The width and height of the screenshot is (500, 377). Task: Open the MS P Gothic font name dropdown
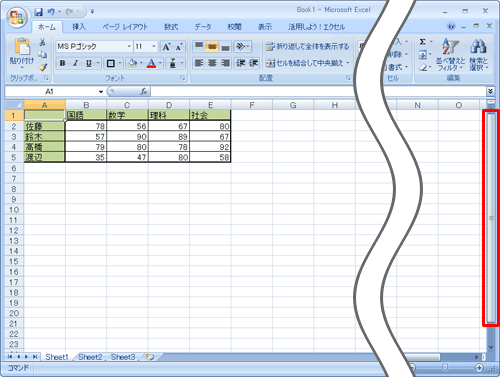(129, 46)
